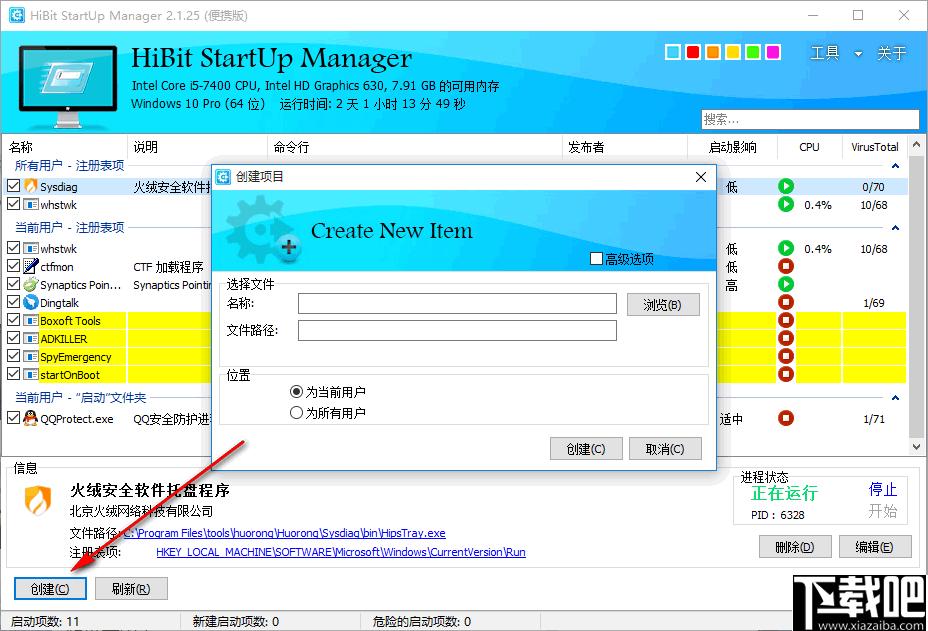928x631 pixels.
Task: Choose the cyan theme color swatch
Action: click(672, 53)
